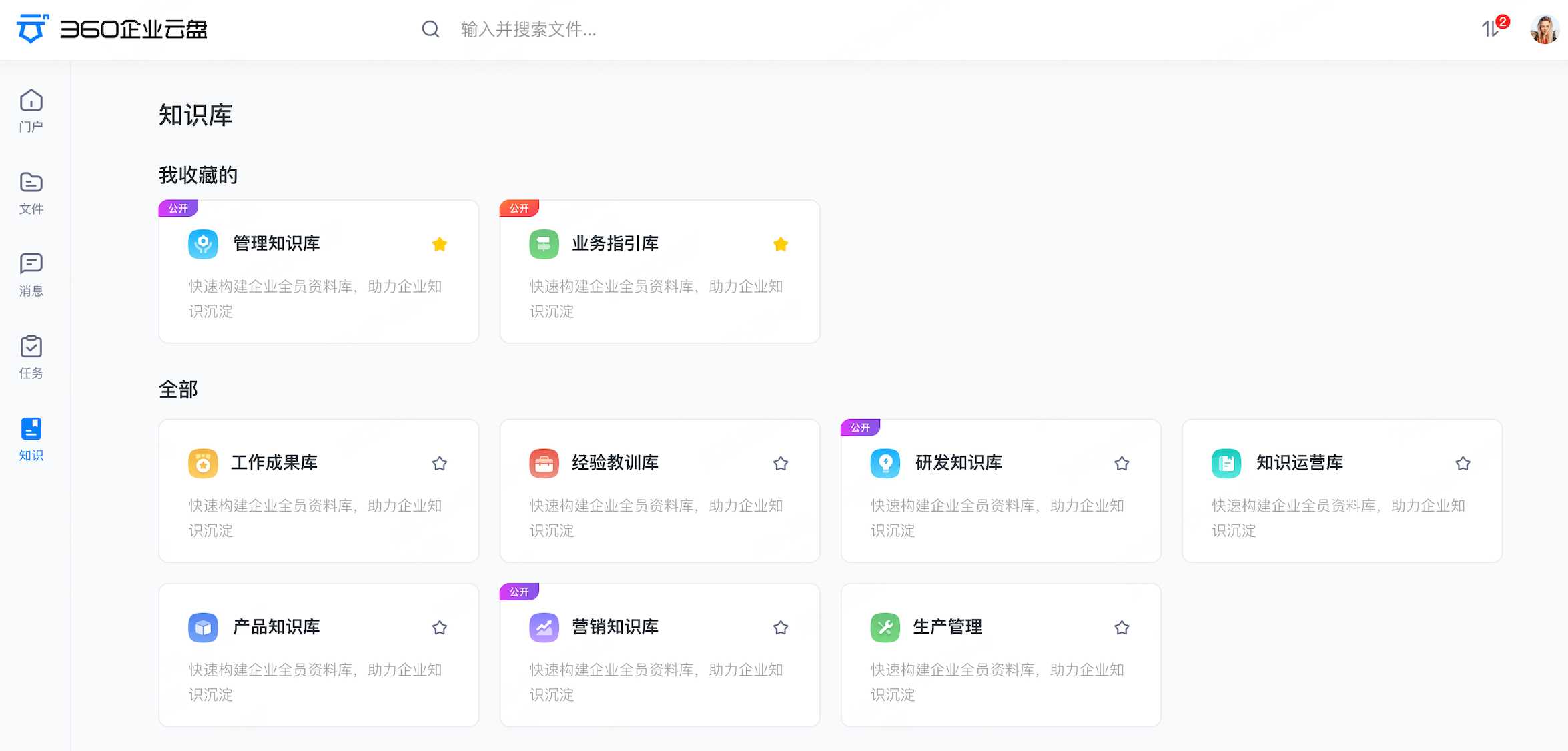
Task: Open the 管理知识库 title link
Action: pyautogui.click(x=276, y=244)
